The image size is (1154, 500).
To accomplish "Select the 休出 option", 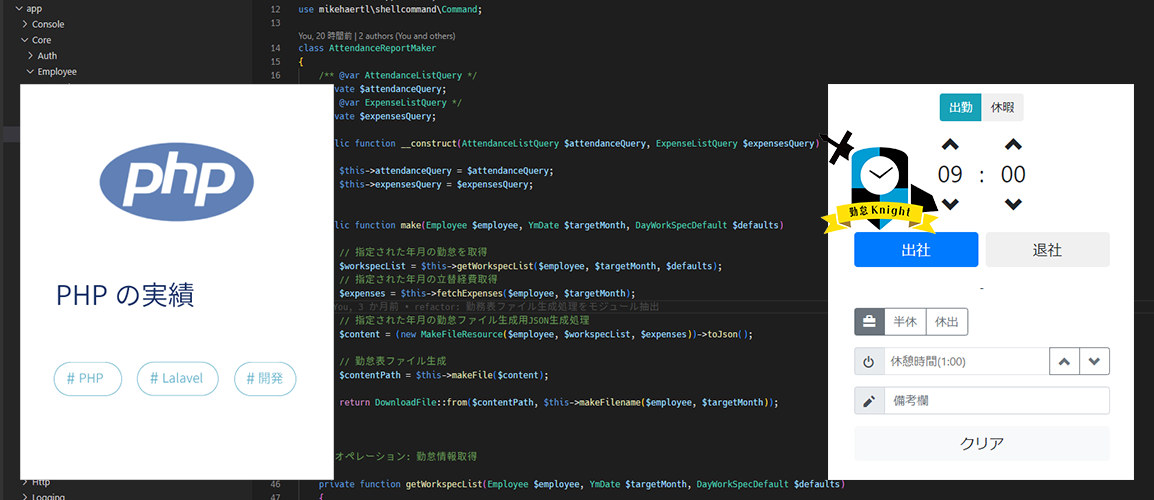I will click(x=946, y=321).
